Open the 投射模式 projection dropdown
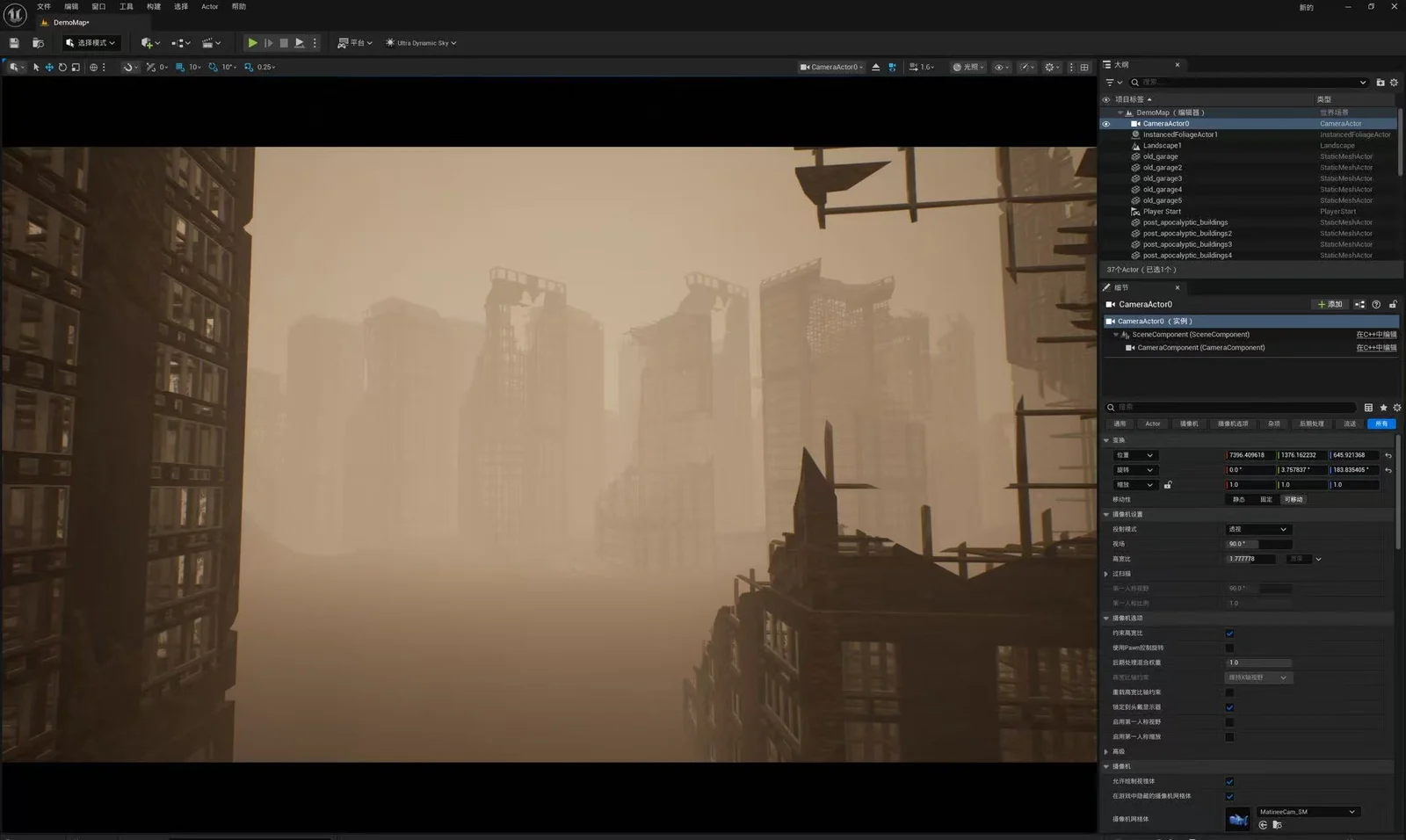Viewport: 1406px width, 840px height. (1258, 530)
